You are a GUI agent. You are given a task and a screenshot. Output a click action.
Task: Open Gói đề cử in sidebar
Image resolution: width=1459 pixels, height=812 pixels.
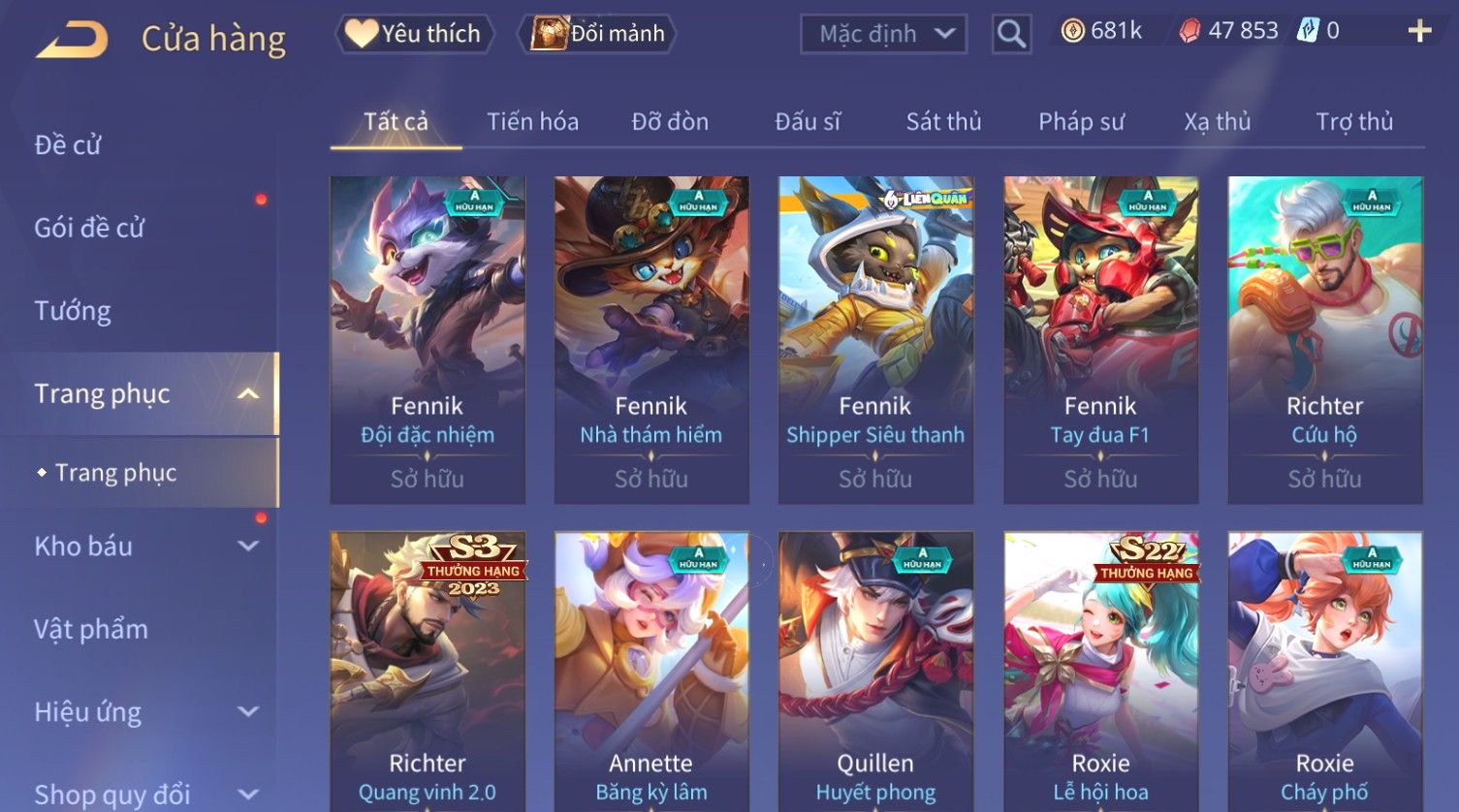[x=89, y=228]
